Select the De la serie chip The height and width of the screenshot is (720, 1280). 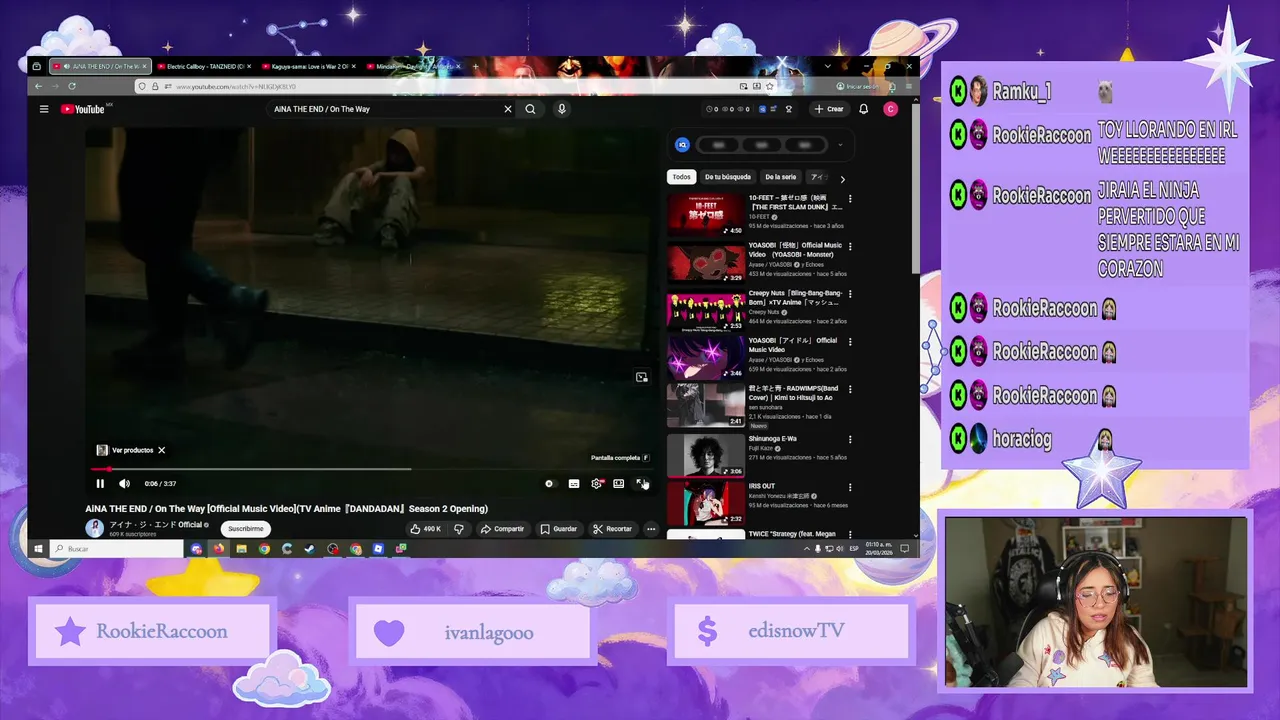(781, 177)
